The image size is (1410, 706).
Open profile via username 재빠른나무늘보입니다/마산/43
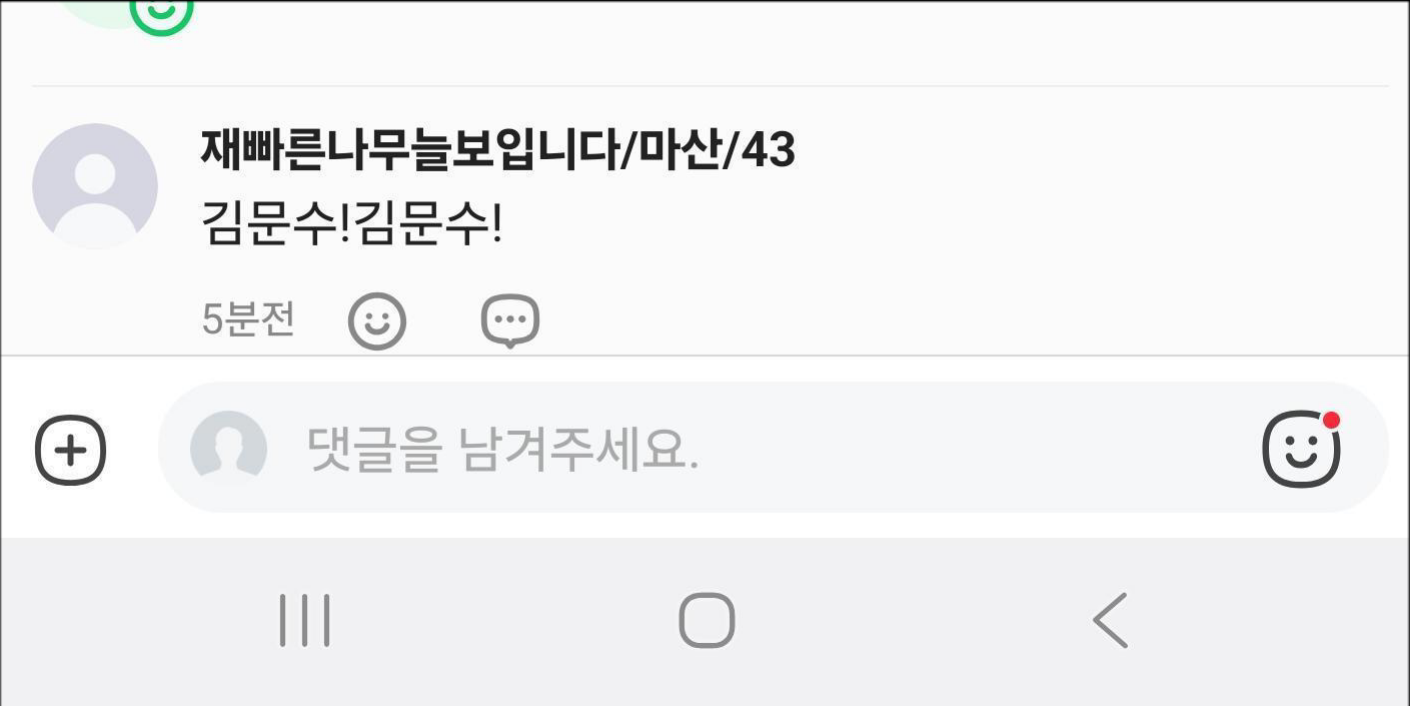pyautogui.click(x=498, y=151)
